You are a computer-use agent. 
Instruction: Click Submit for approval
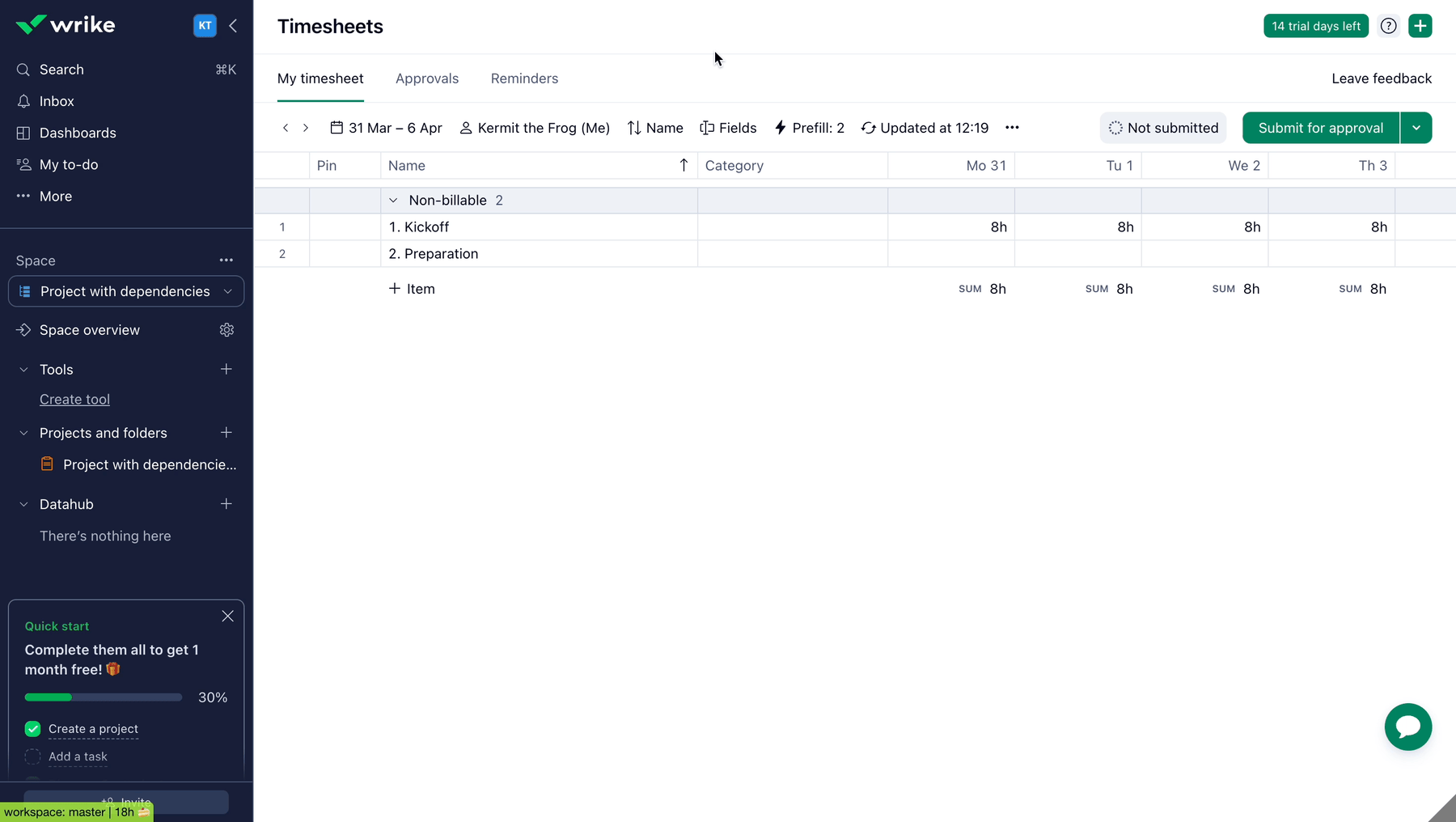click(1319, 128)
